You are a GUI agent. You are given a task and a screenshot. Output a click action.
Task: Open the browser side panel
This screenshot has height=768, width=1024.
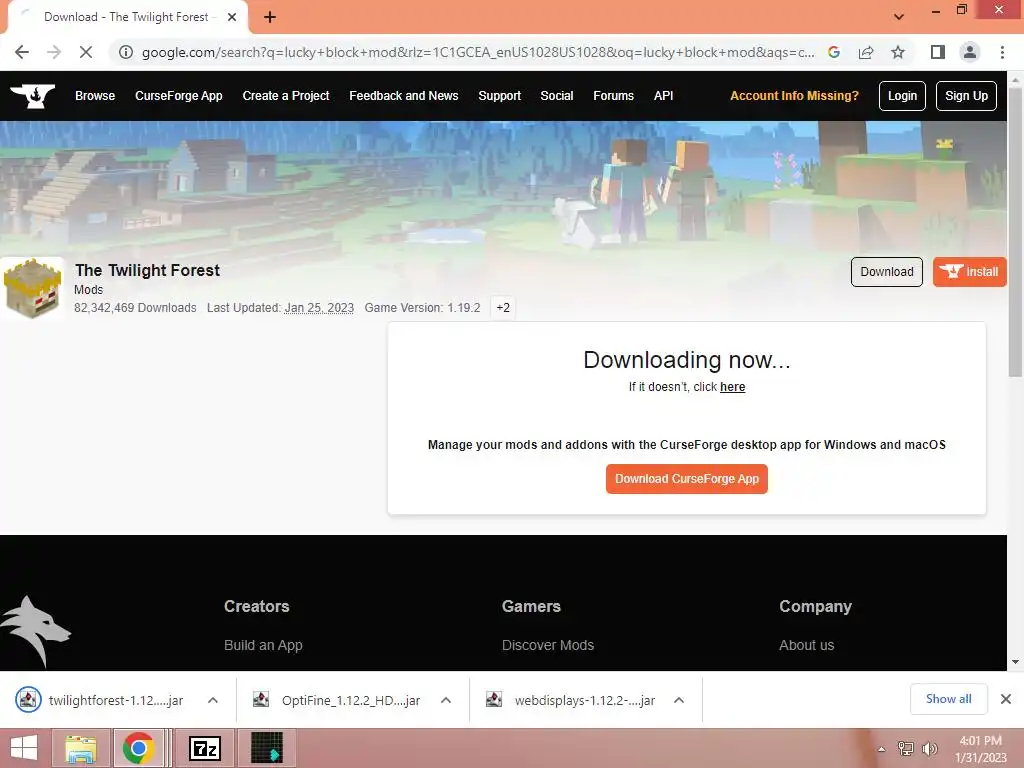click(938, 52)
